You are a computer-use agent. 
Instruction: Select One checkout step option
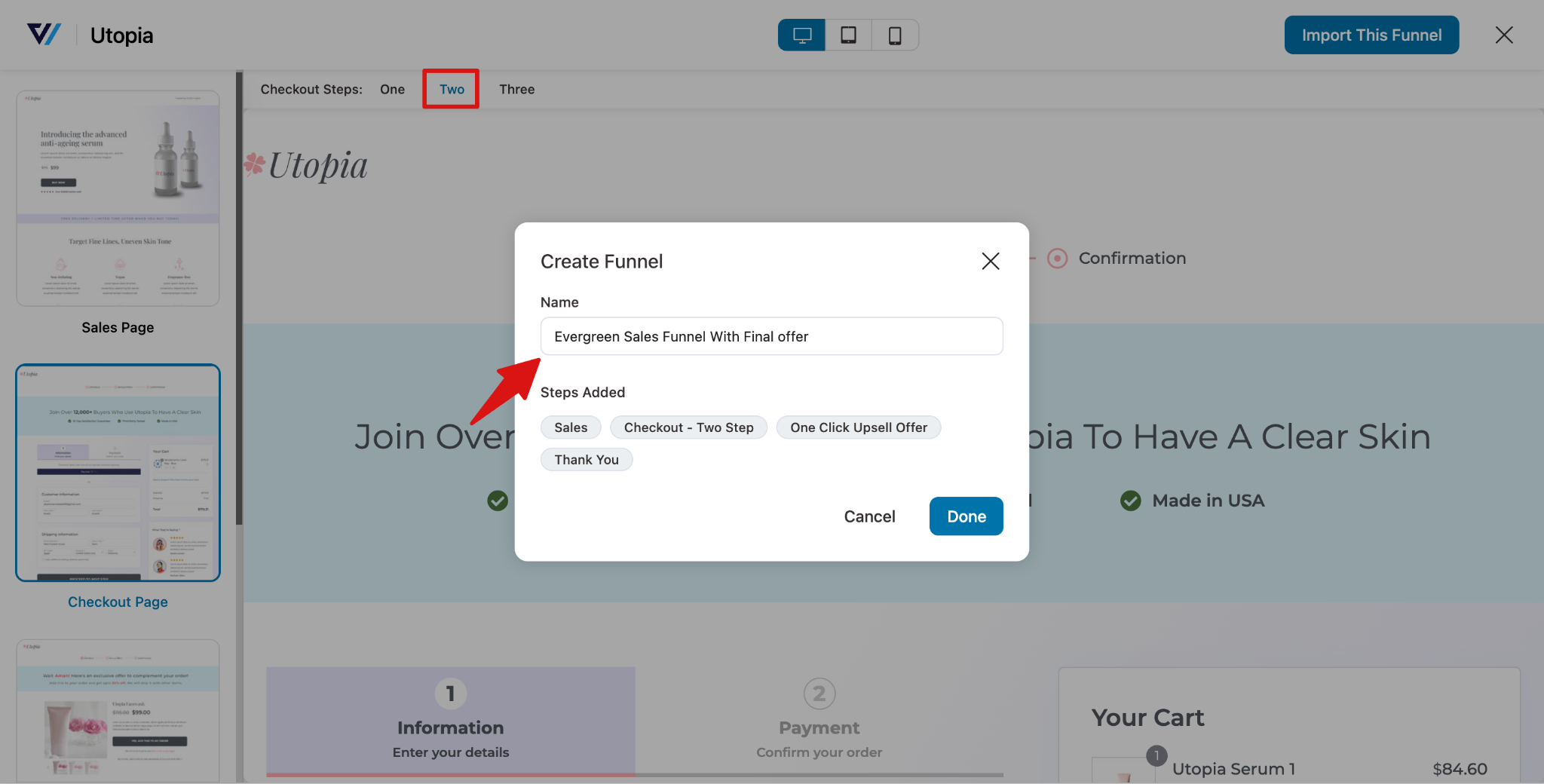pyautogui.click(x=392, y=89)
